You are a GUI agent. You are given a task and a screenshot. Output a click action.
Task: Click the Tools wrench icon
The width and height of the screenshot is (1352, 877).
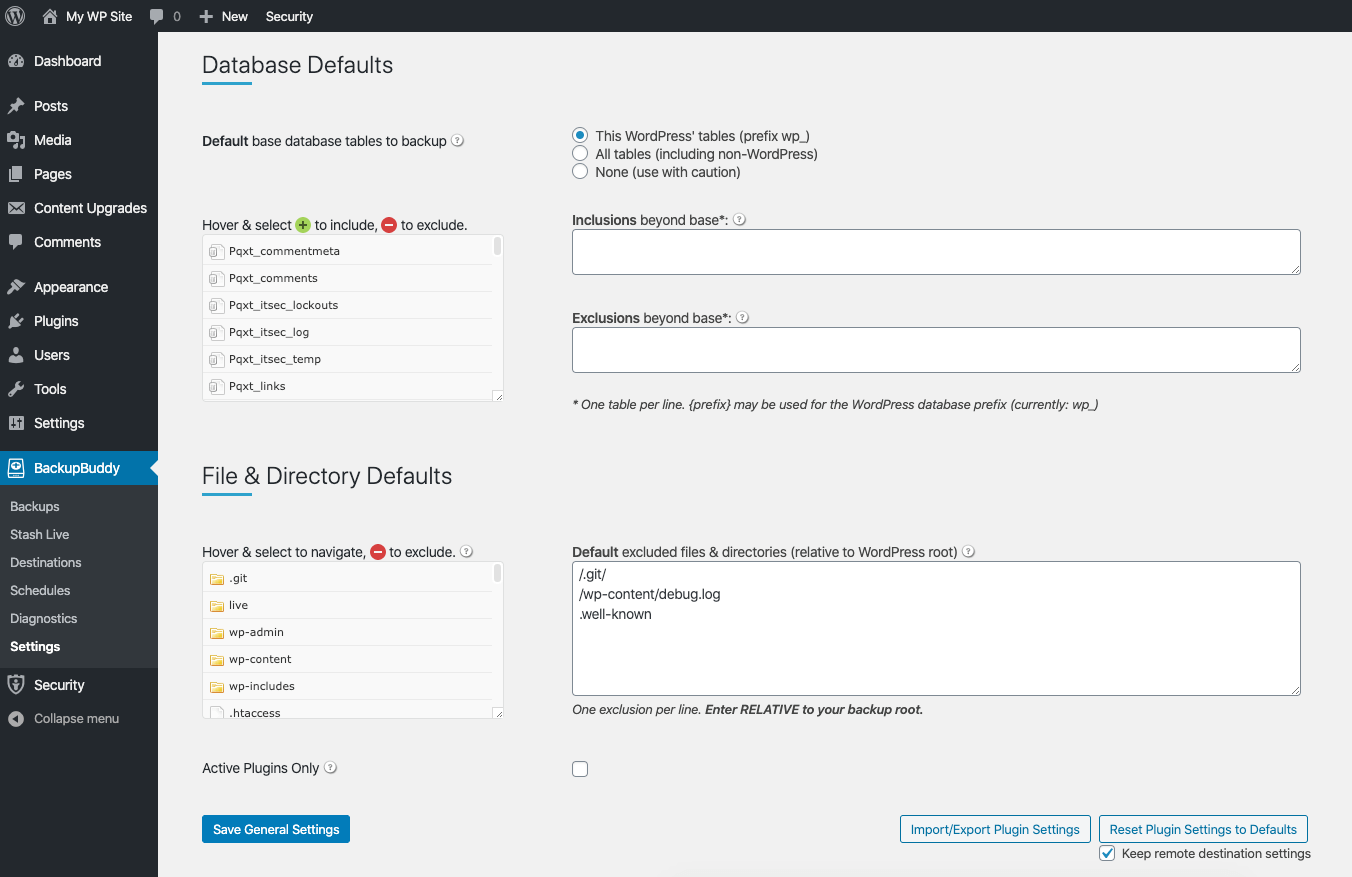point(16,389)
